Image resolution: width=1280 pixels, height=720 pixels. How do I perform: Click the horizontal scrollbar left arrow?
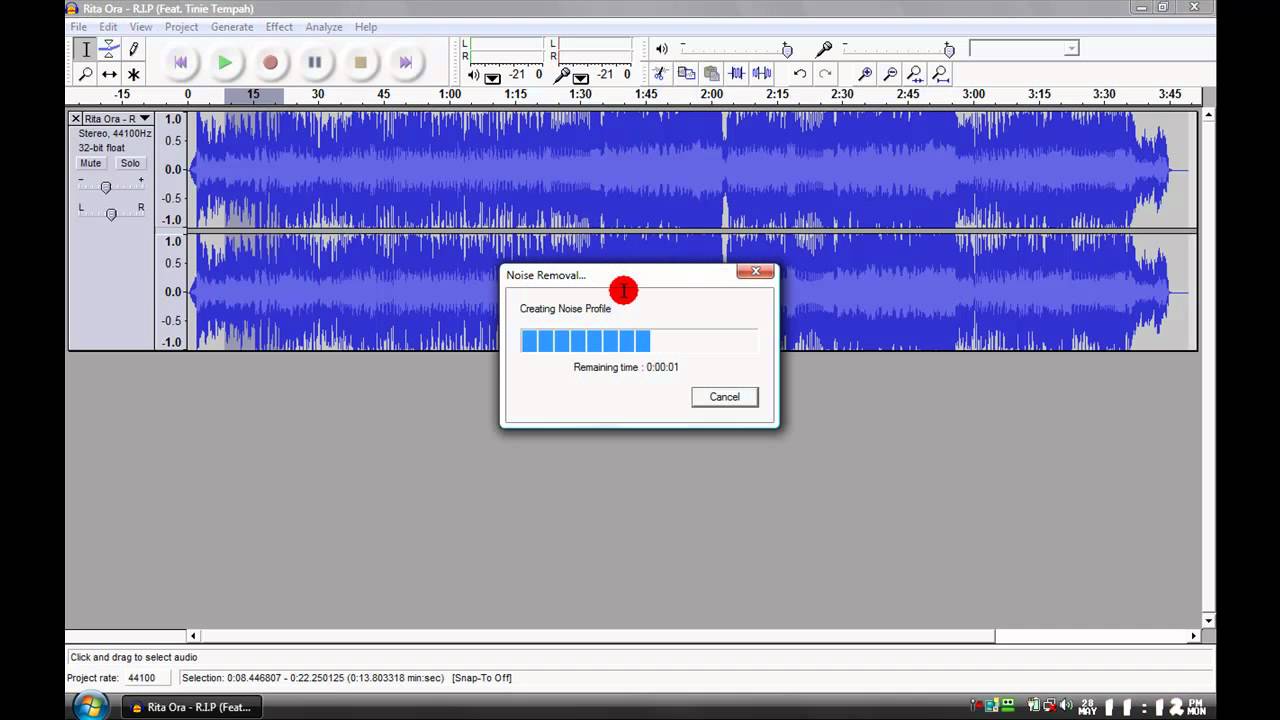[x=193, y=636]
